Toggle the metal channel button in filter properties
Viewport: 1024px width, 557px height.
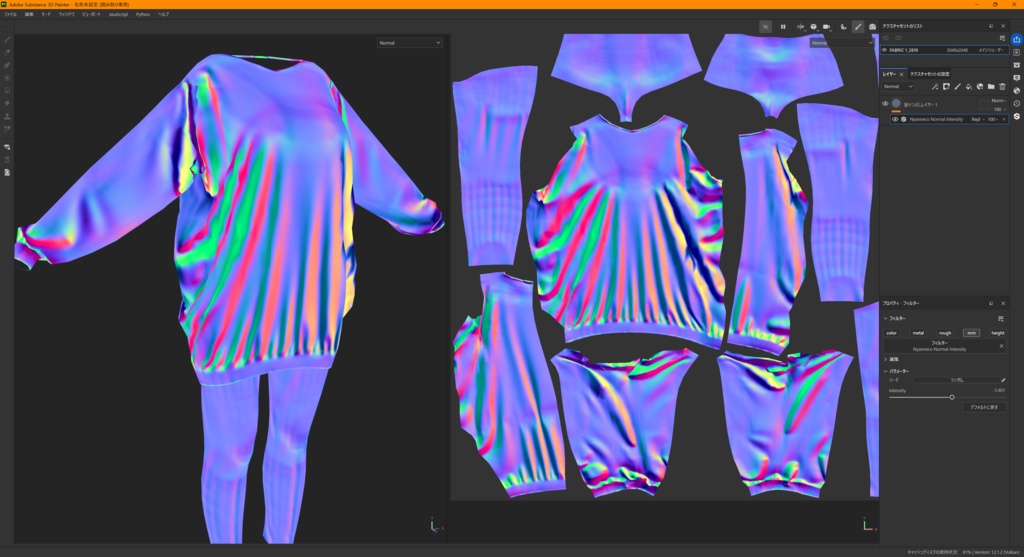(918, 333)
